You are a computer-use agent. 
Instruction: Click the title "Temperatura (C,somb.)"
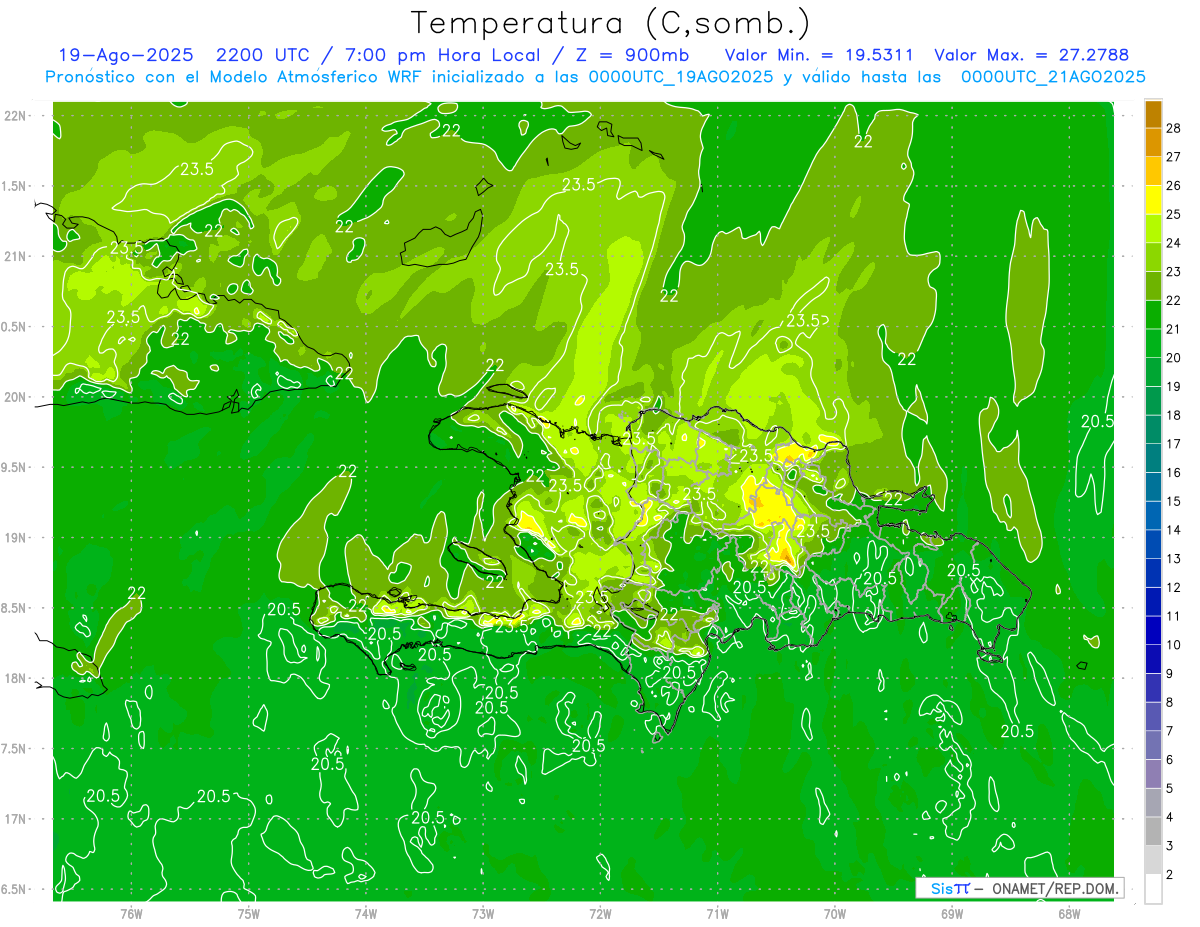611,23
